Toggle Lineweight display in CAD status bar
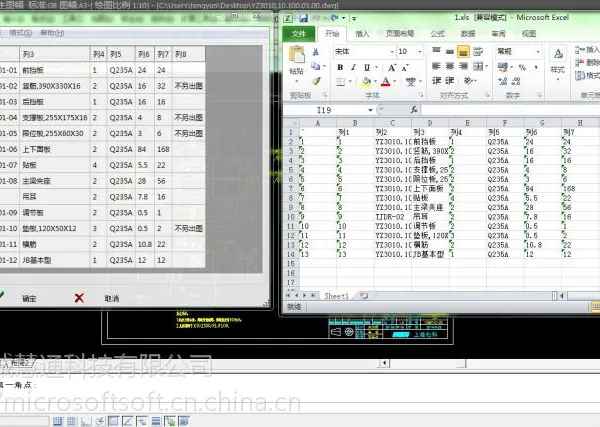The width and height of the screenshot is (600, 427). (x=156, y=421)
